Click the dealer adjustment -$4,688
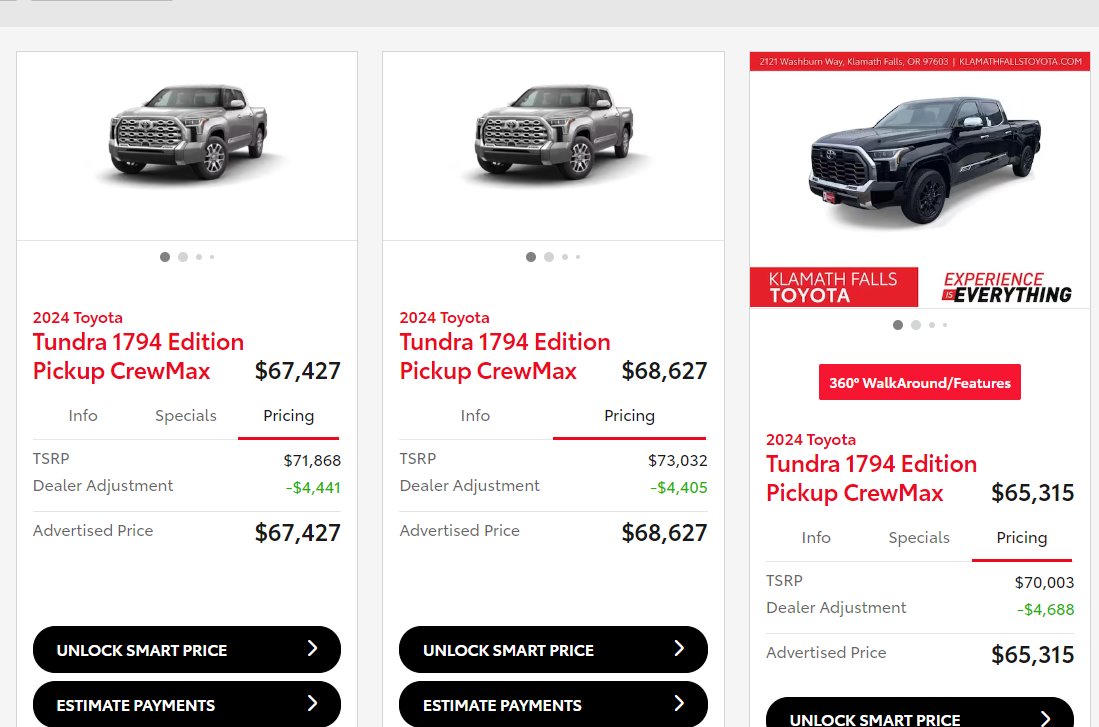This screenshot has height=727, width=1099. 1046,609
